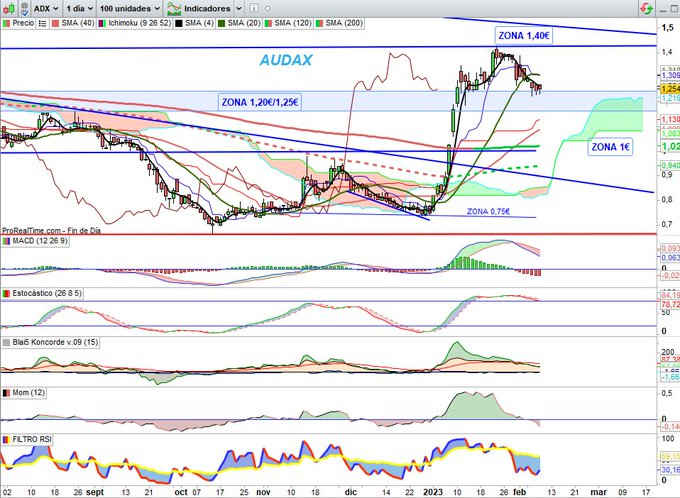The height and width of the screenshot is (498, 680).
Task: Click the FILTRO RSI color icon
Action: [6, 440]
